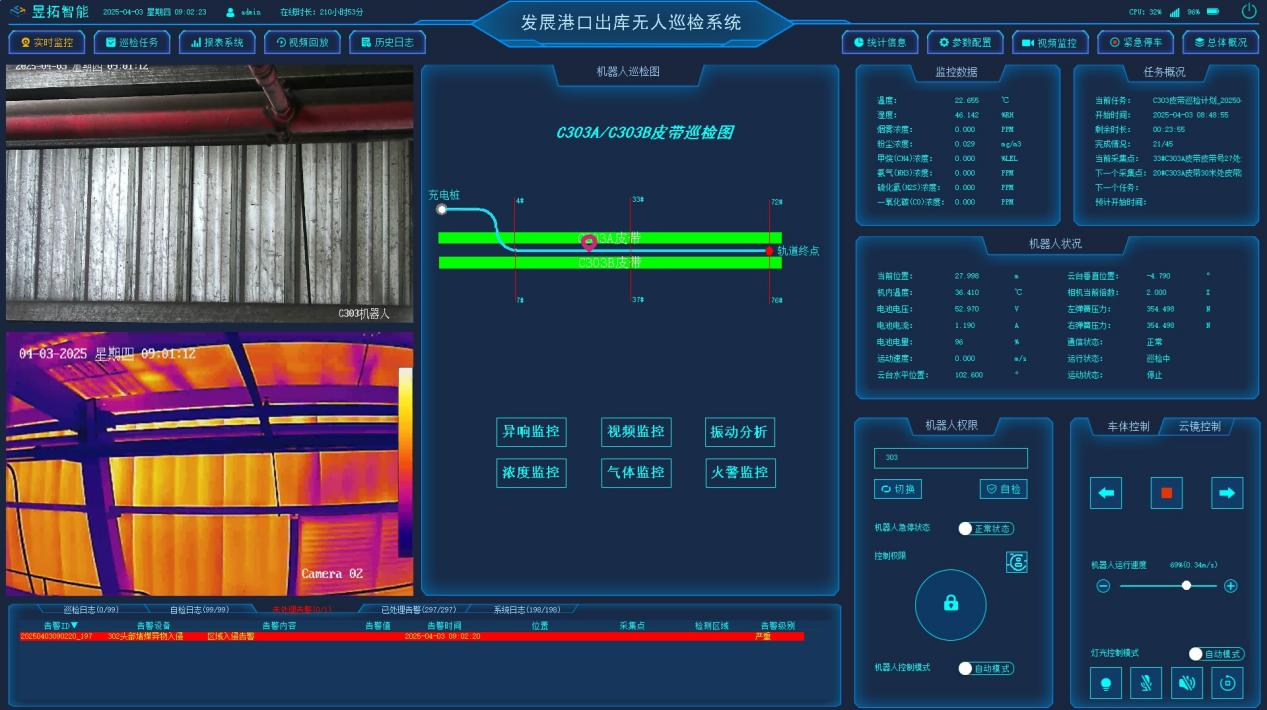Mute the robot speaker icon

[1186, 683]
